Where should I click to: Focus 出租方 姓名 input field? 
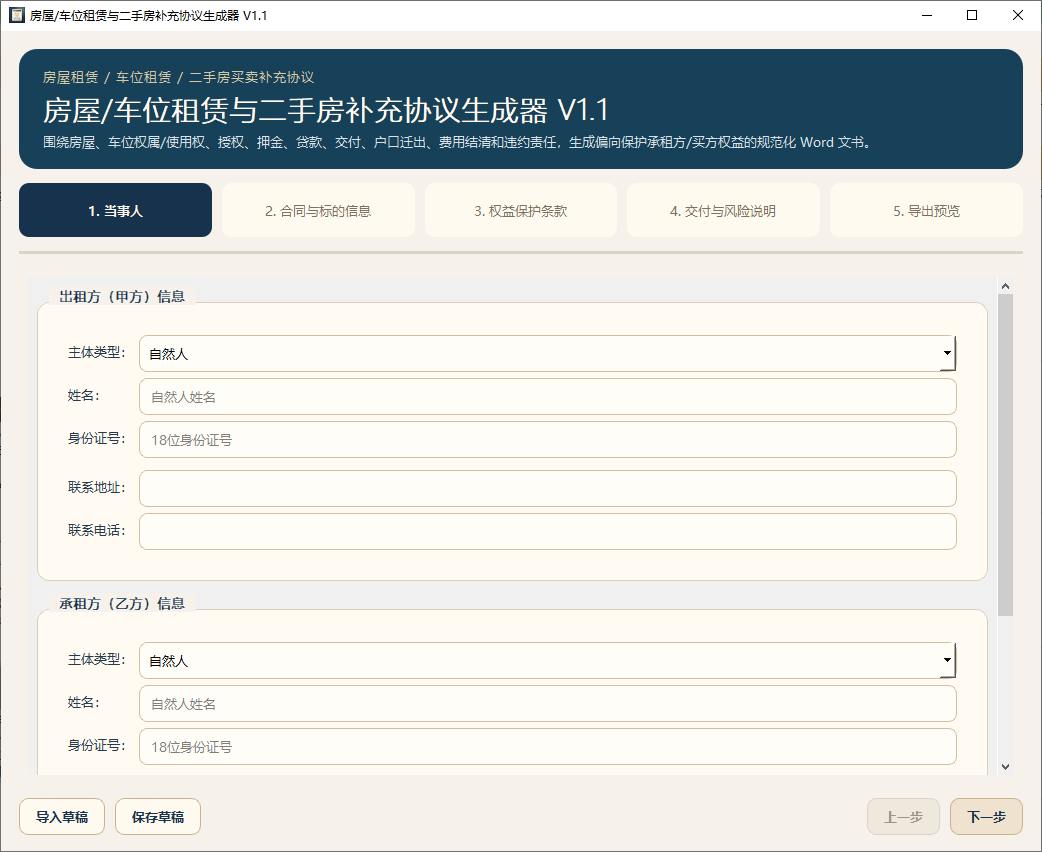(x=548, y=397)
